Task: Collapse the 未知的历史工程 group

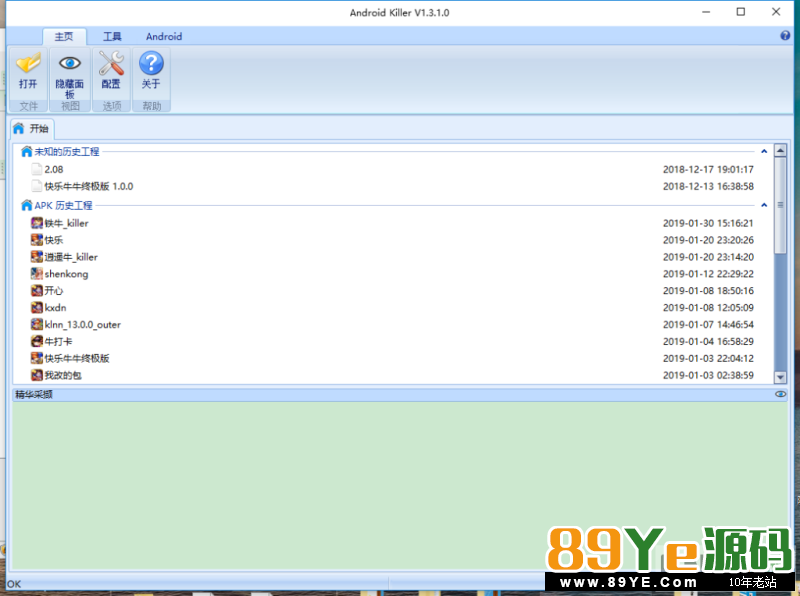Action: tap(764, 152)
